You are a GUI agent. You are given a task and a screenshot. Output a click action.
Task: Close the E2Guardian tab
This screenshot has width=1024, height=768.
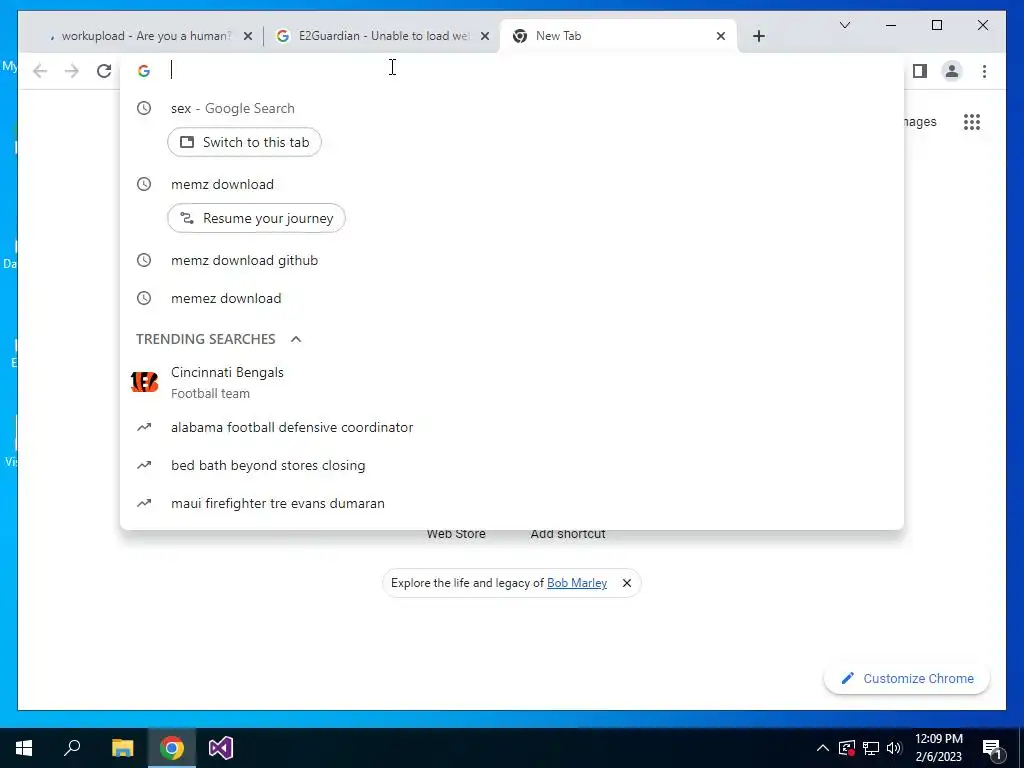[x=485, y=36]
